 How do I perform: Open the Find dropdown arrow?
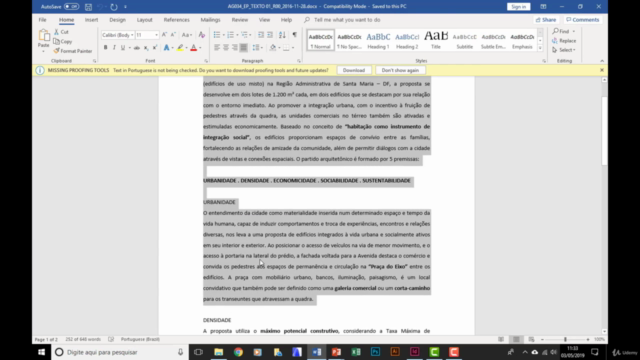573,31
